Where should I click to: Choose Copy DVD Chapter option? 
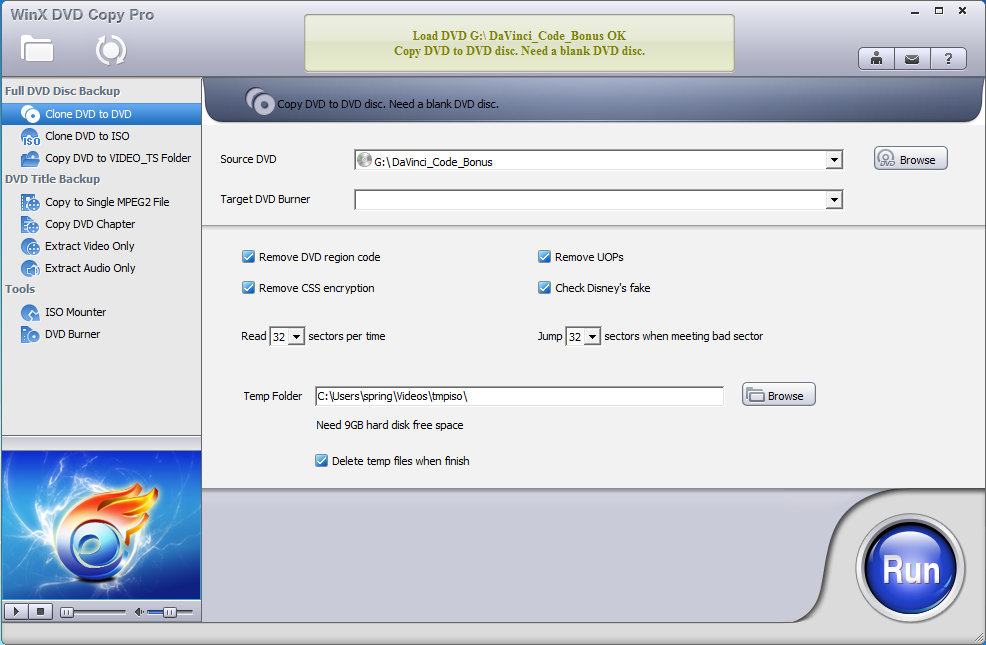pyautogui.click(x=101, y=224)
